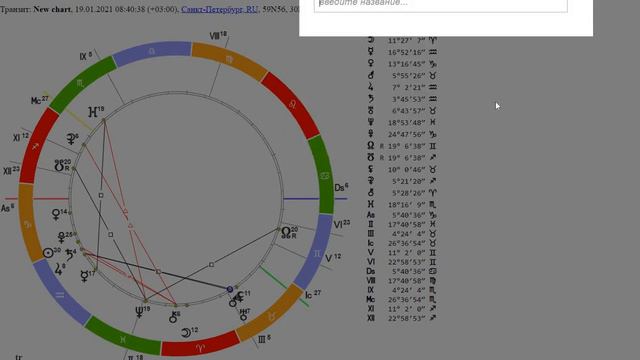Select the Venus symbol in the positions table
Screen dimensions: 640x360
[371, 63]
